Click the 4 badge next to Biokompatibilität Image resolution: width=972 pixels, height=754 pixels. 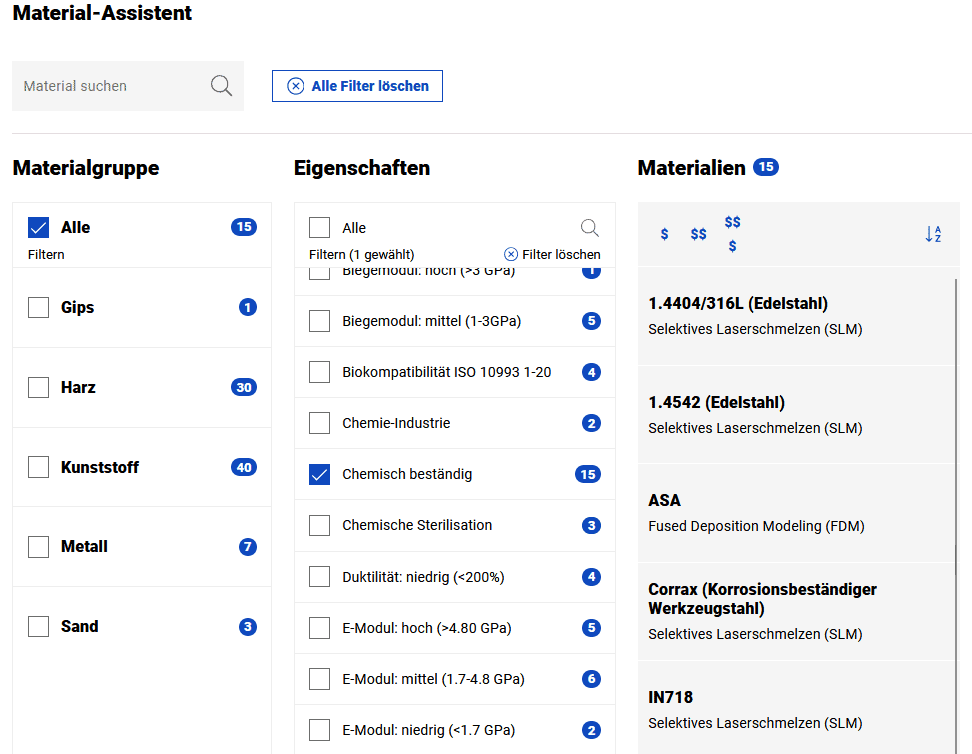tap(591, 372)
